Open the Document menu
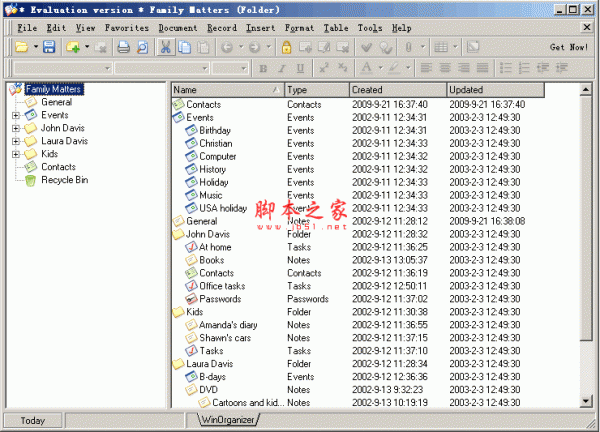The image size is (600, 432). click(x=178, y=28)
